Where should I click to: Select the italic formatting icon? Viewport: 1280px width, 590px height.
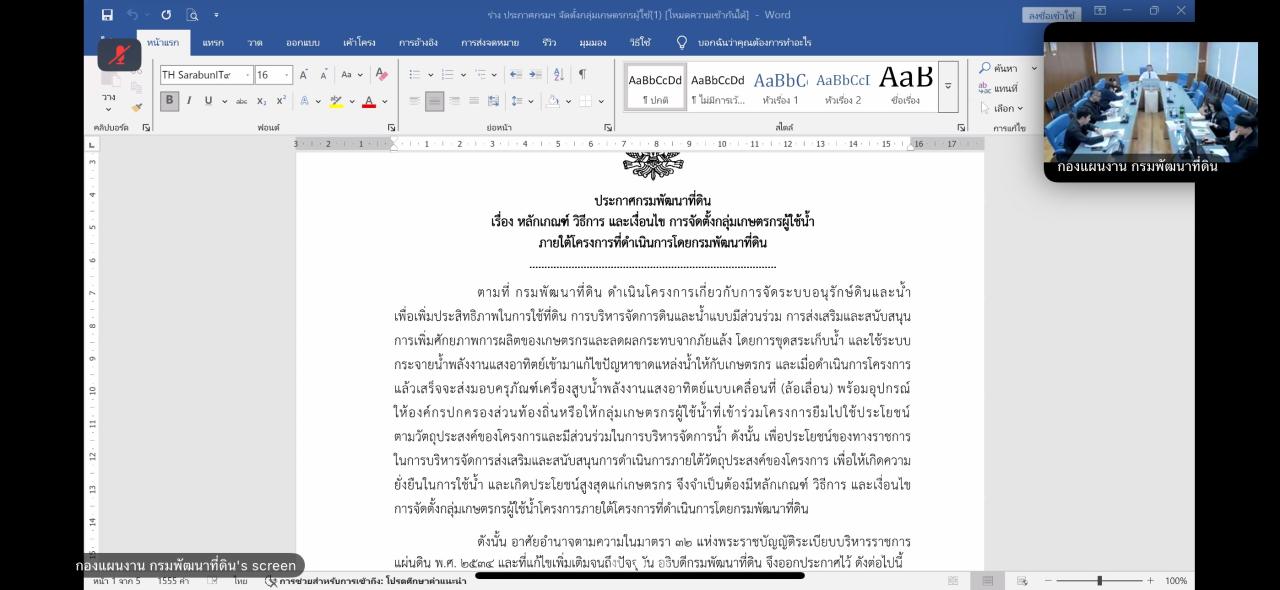(189, 101)
